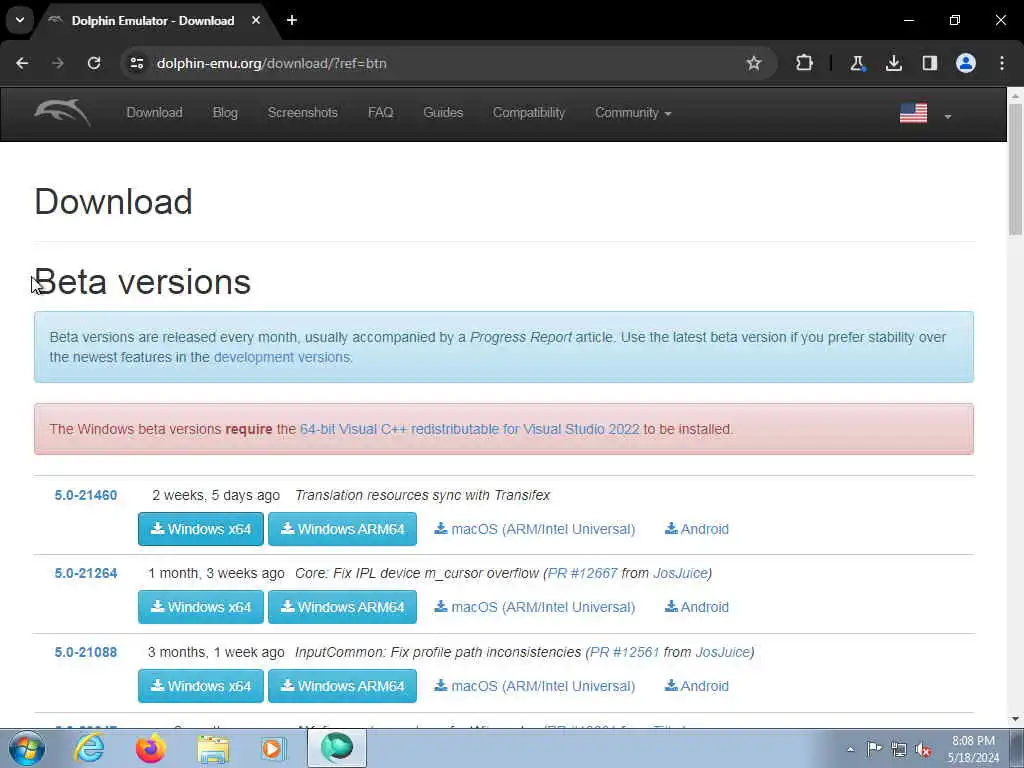Click the taskbar clock showing 8:08 PM
Image resolution: width=1024 pixels, height=768 pixels.
[x=973, y=749]
